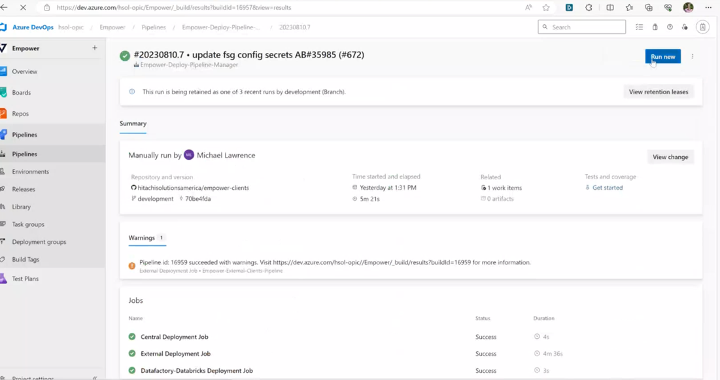Click the browser back arrow
Viewport: 720px width, 380px height.
tap(4, 7)
